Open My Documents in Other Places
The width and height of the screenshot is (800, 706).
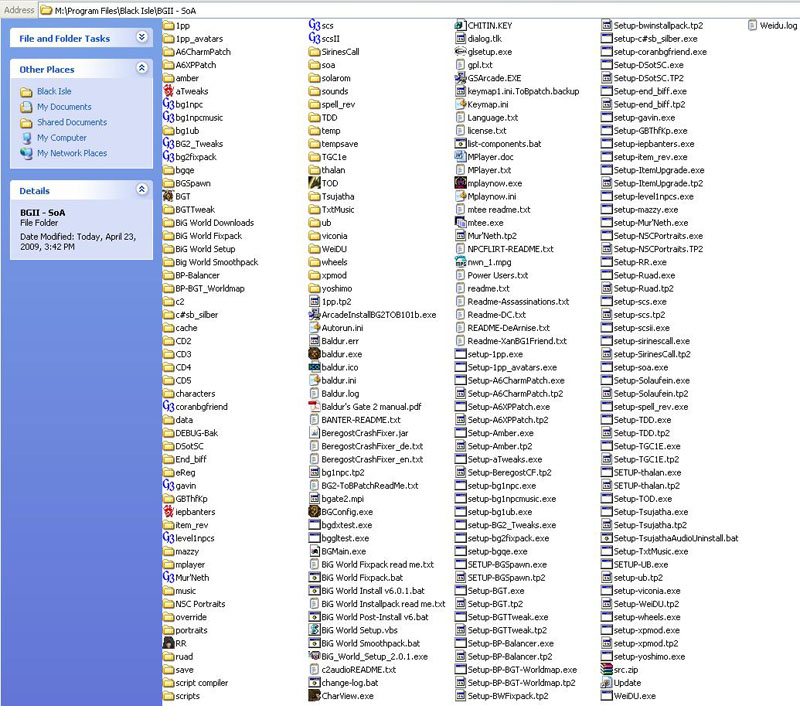[x=64, y=107]
